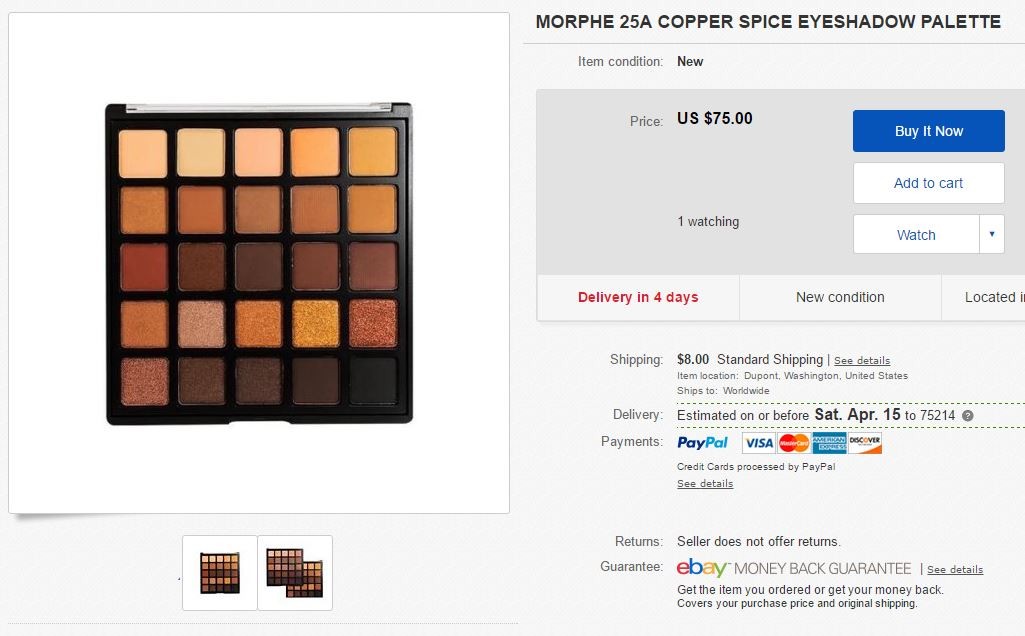Click the Visa card icon
The image size is (1025, 636).
pyautogui.click(x=759, y=443)
